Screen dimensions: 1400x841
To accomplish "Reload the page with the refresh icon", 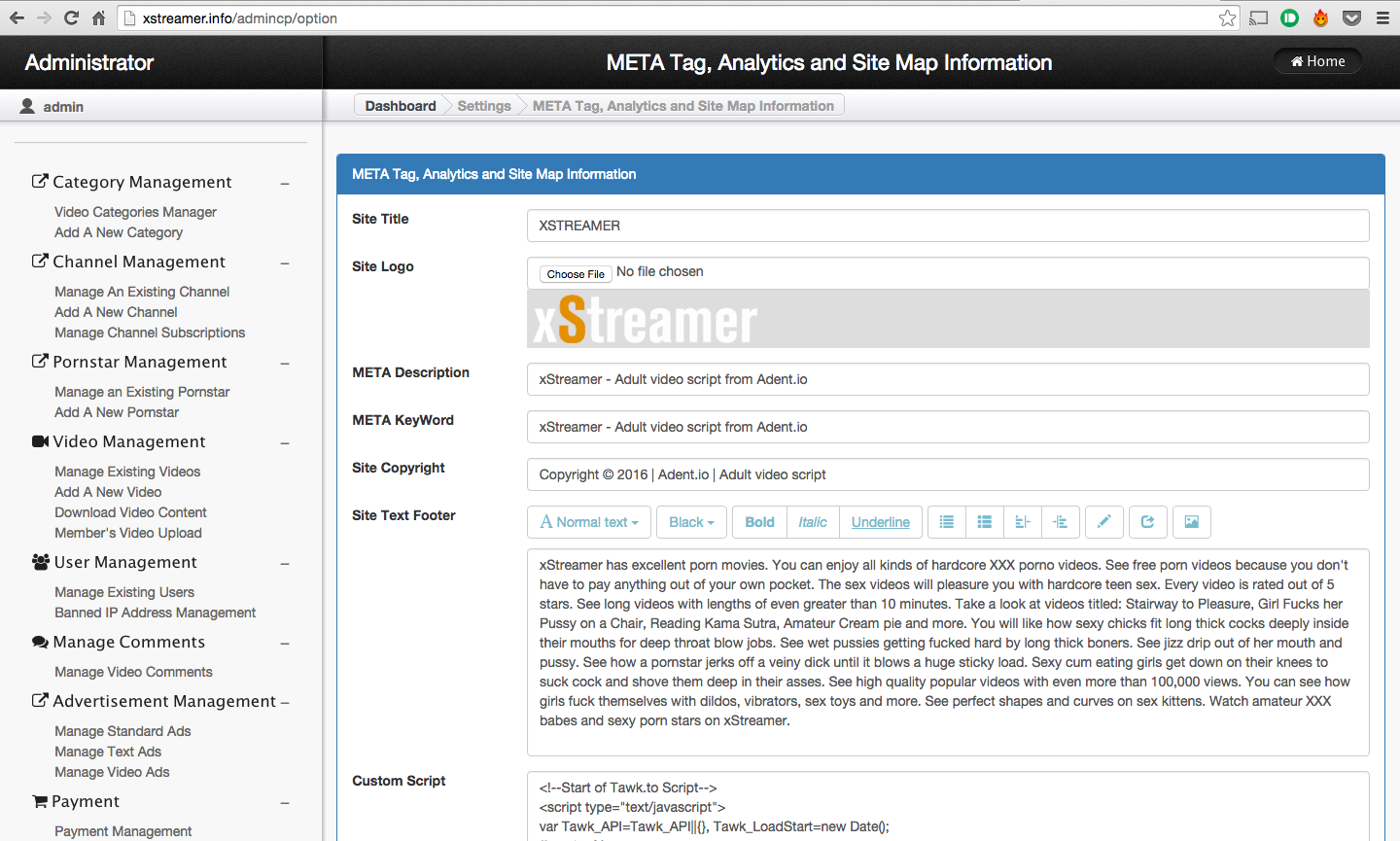I will [x=71, y=18].
